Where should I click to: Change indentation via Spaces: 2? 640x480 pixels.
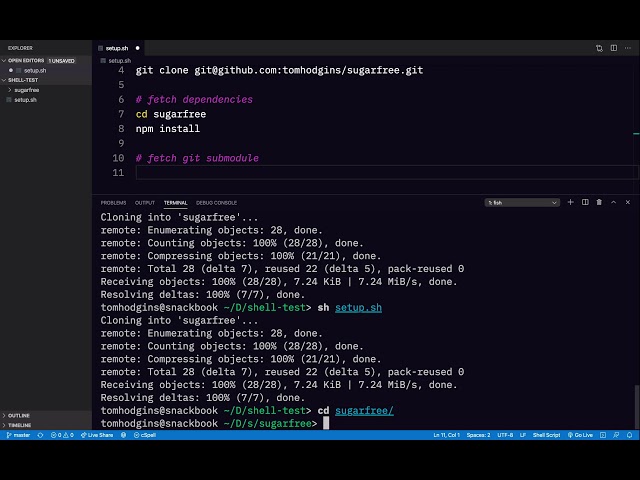[478, 435]
